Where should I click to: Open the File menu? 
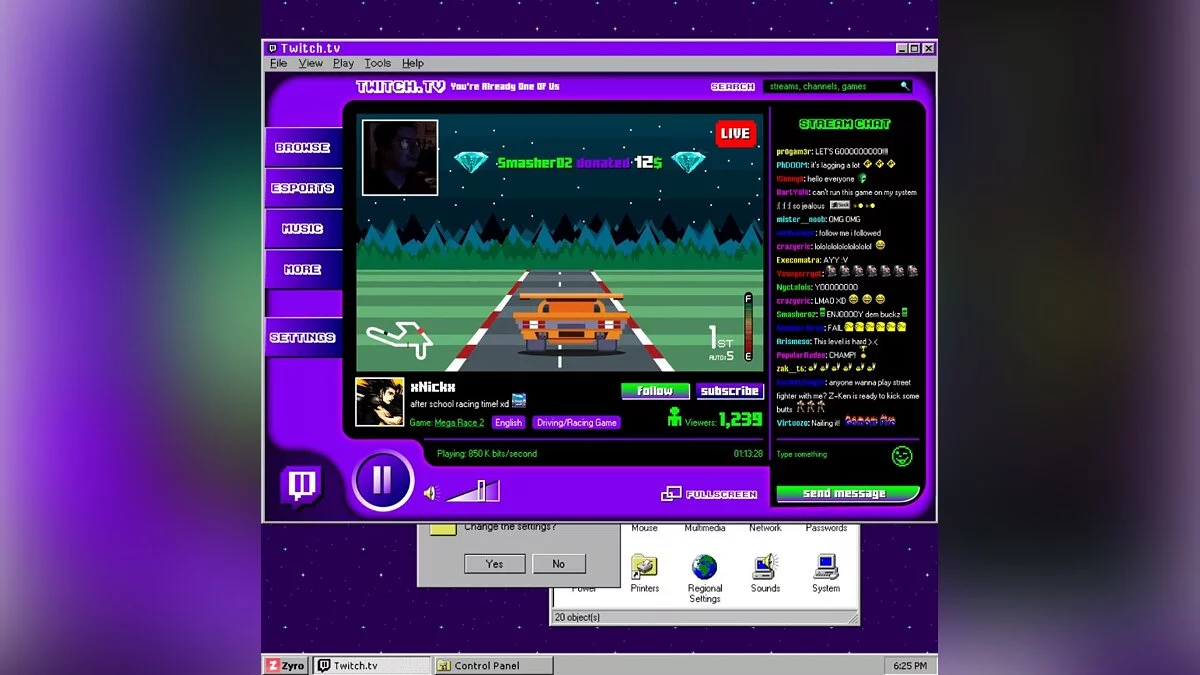click(279, 63)
